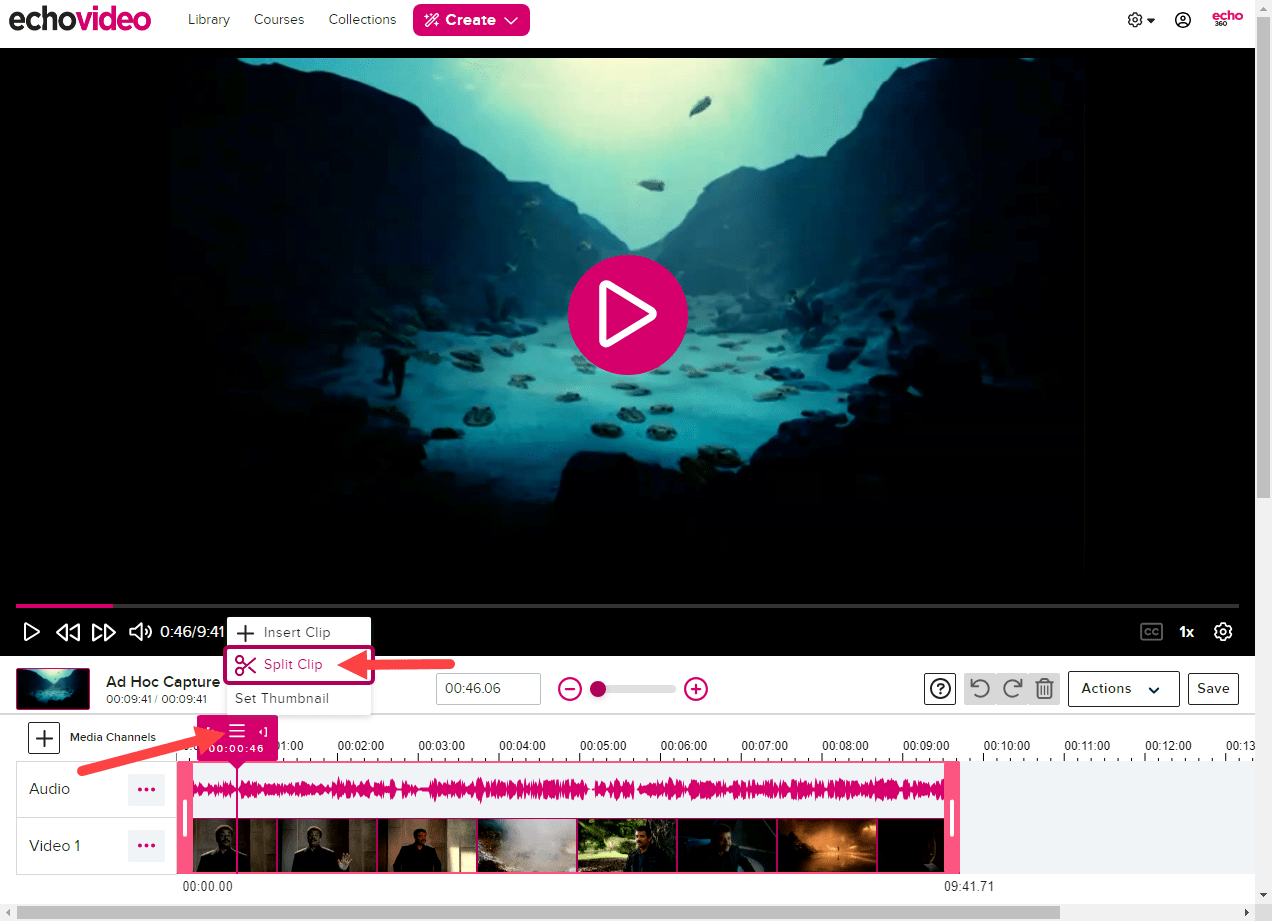
Task: Enable closed captions with the CC button
Action: pyautogui.click(x=1151, y=631)
